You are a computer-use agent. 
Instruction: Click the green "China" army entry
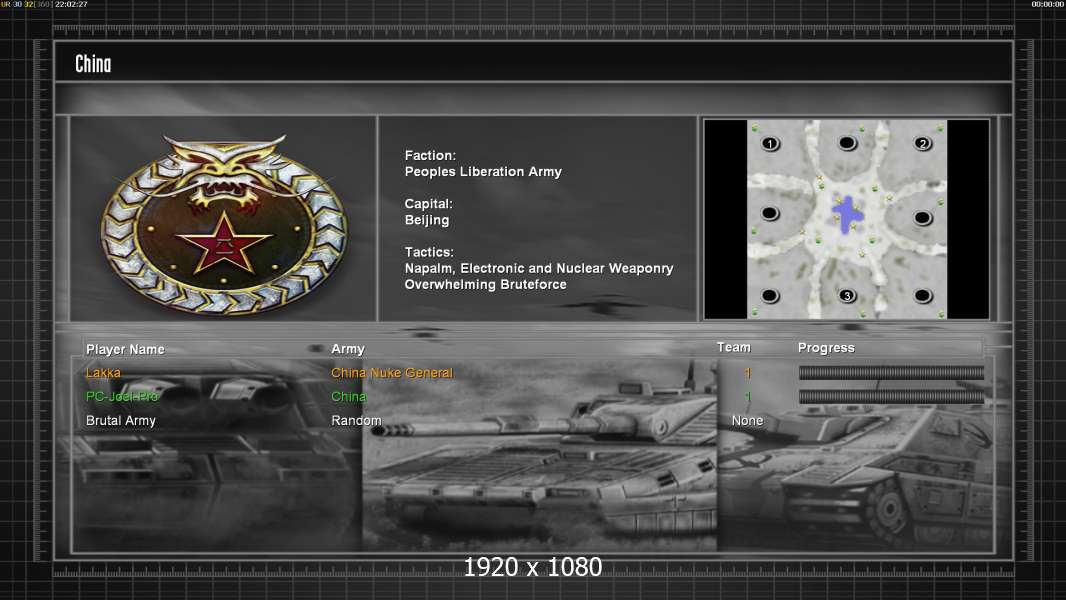(x=349, y=396)
